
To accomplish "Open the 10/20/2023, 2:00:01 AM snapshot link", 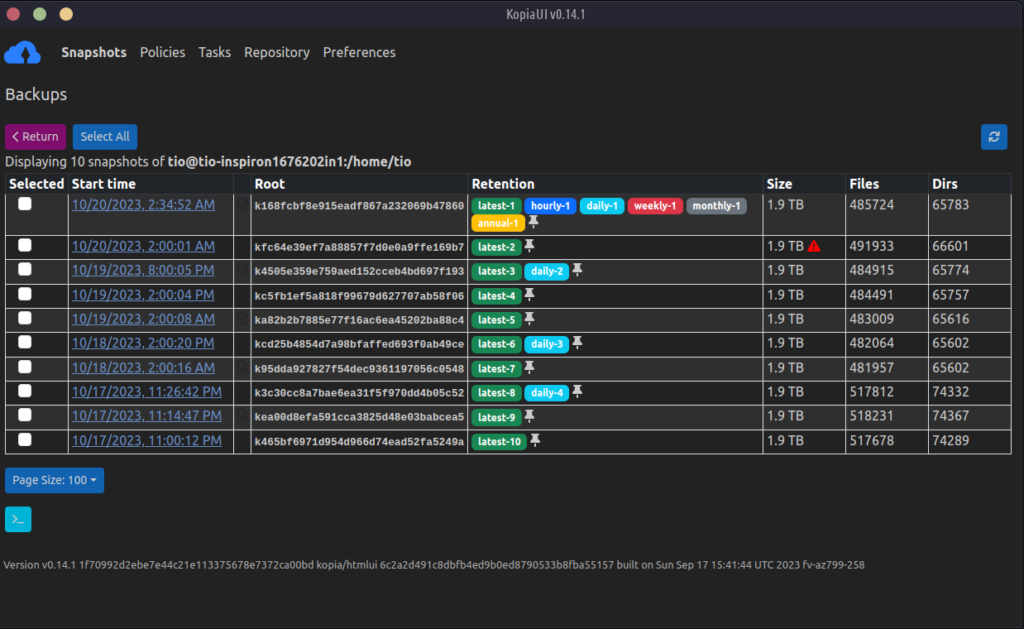I will click(x=143, y=246).
